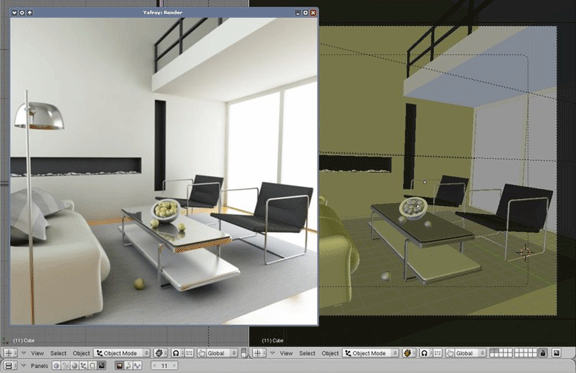Click the Object menu in right viewport
The height and width of the screenshot is (373, 576).
pyautogui.click(x=330, y=353)
